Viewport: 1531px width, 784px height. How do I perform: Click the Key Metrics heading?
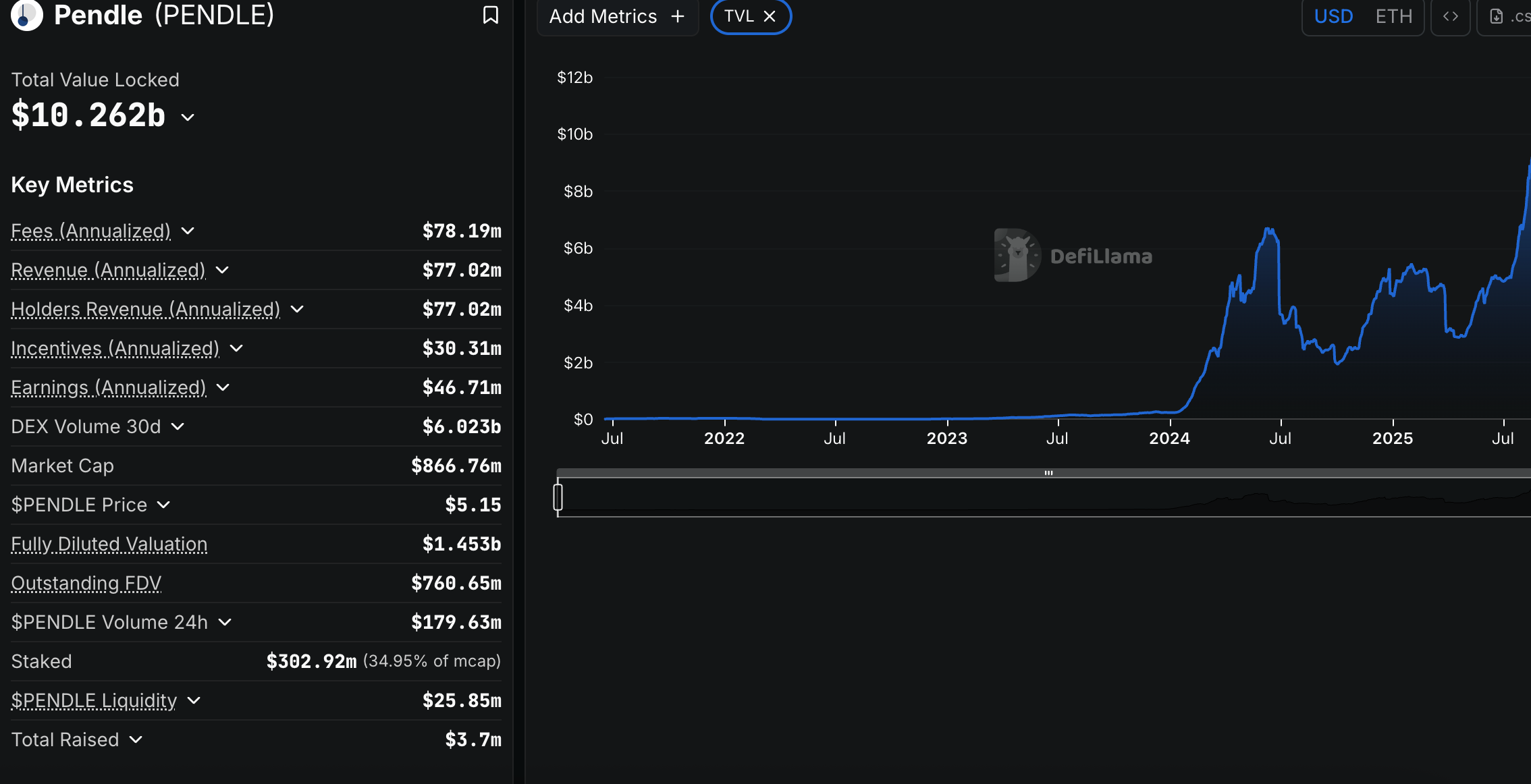click(x=72, y=185)
